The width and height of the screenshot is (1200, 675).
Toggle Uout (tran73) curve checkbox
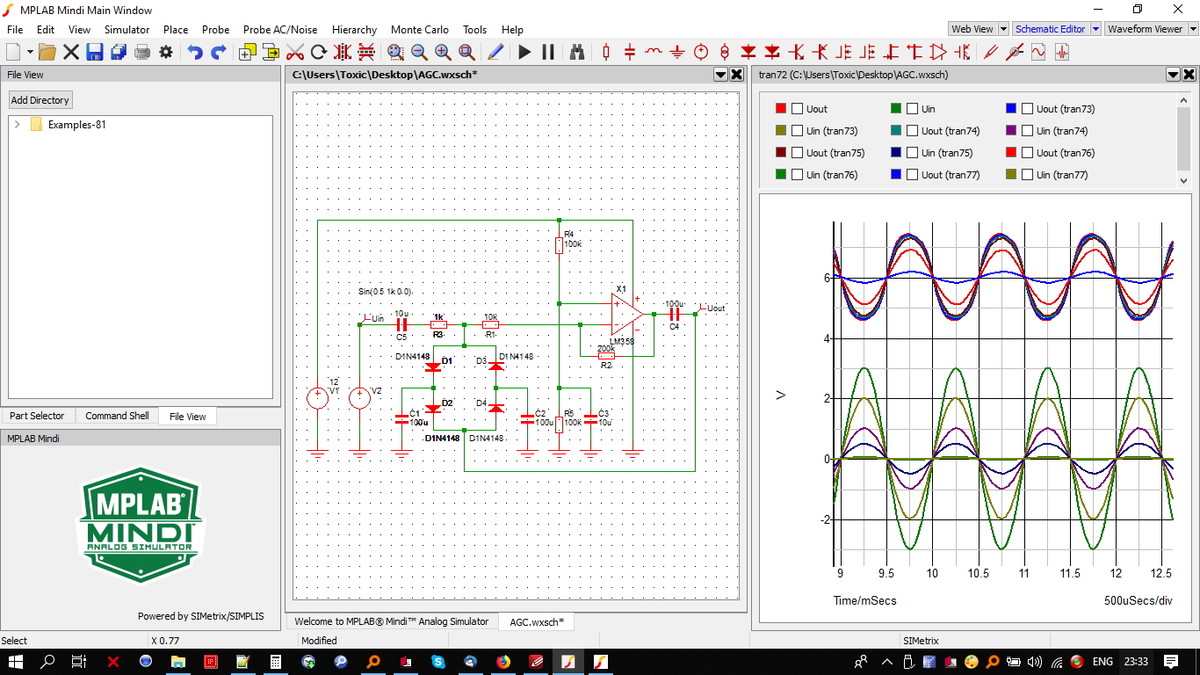click(x=1027, y=109)
